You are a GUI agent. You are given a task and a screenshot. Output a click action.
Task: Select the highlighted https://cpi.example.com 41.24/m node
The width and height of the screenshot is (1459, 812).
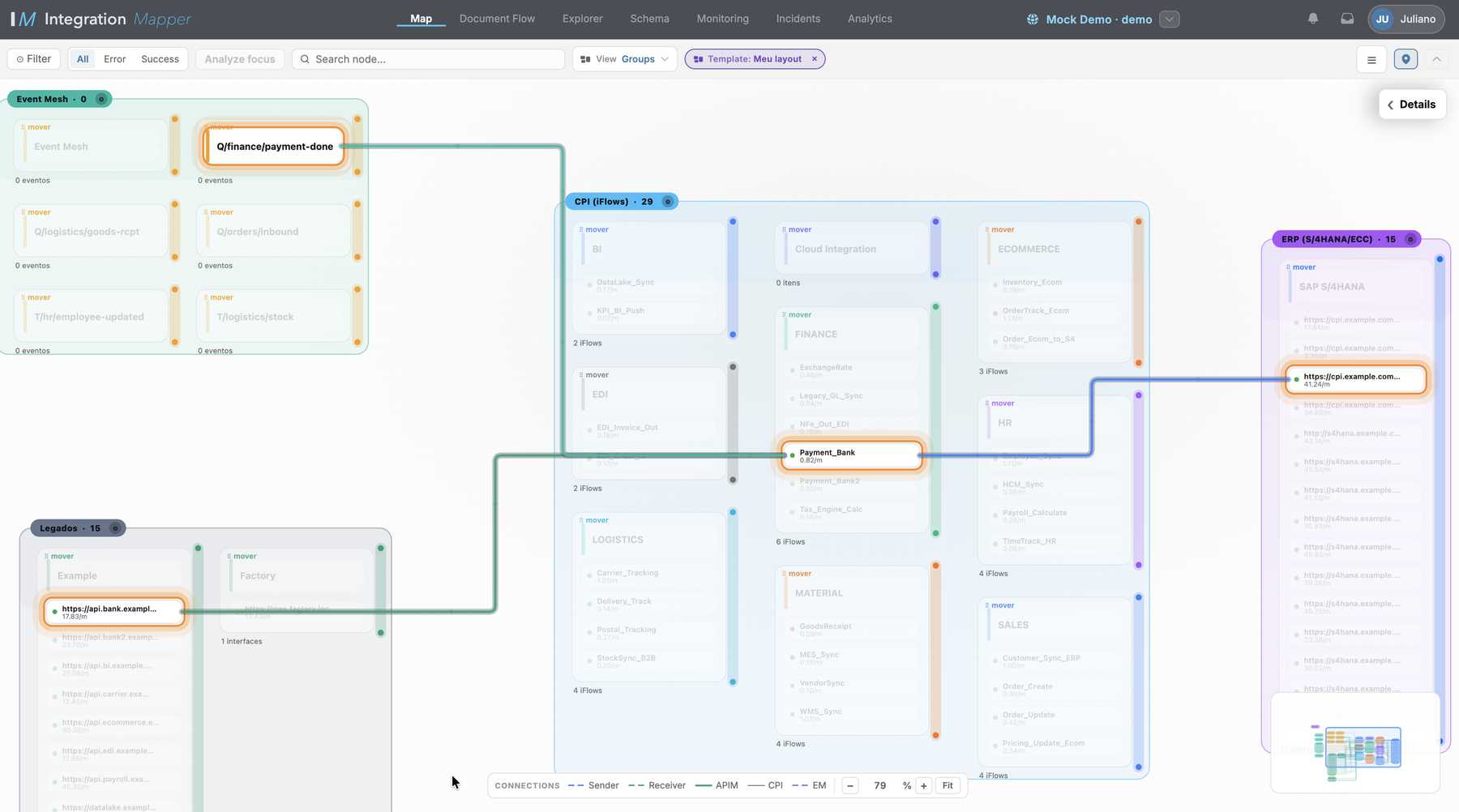[x=1356, y=379]
